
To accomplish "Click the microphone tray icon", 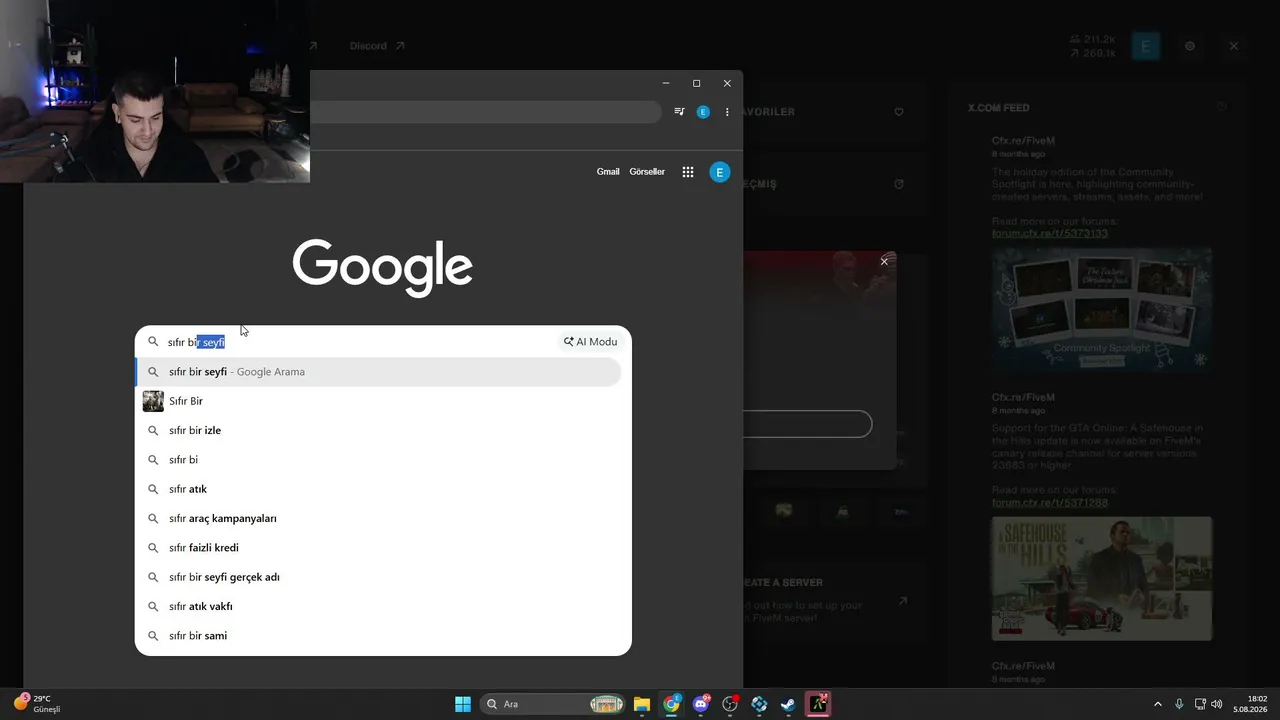I will pyautogui.click(x=1179, y=704).
